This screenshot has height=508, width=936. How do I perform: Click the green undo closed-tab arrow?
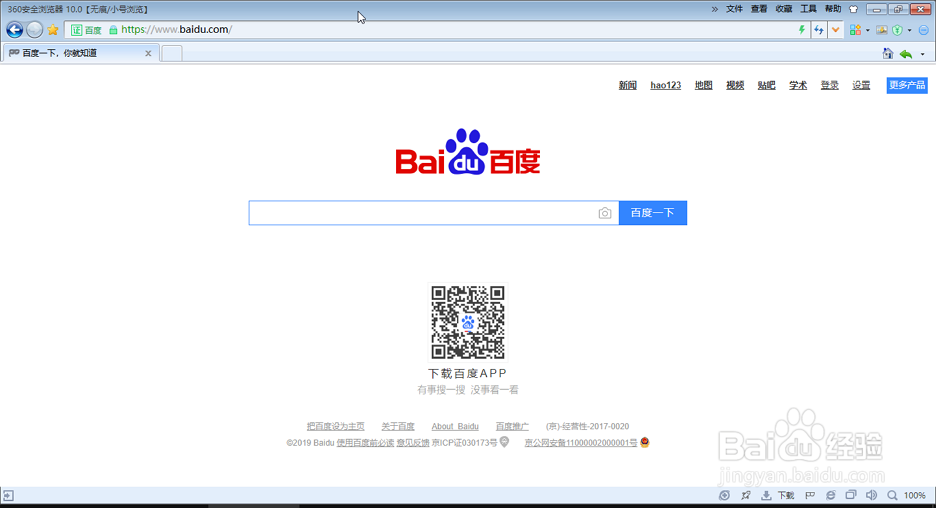(906, 54)
